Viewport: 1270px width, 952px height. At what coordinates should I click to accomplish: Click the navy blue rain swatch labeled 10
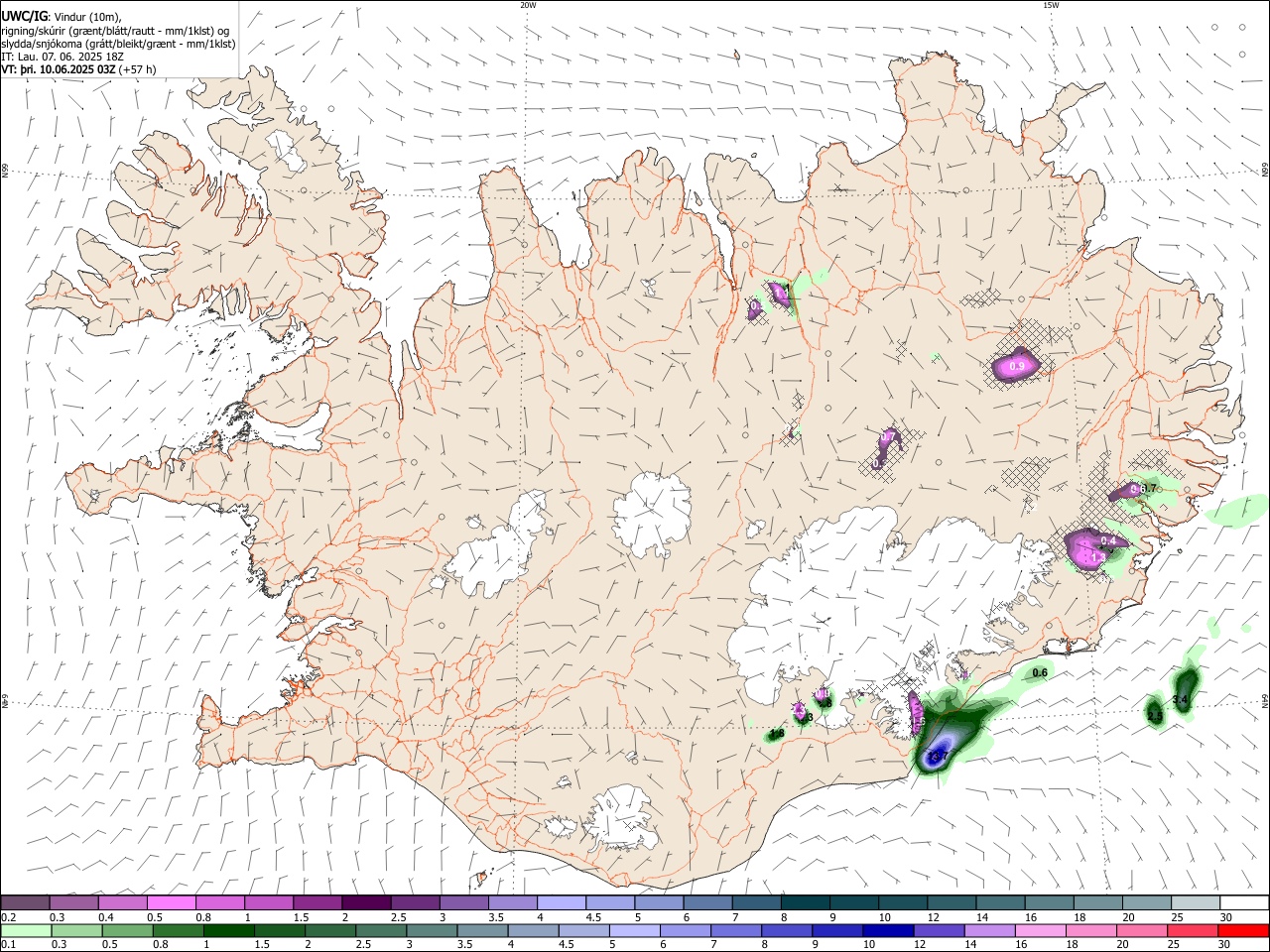click(x=887, y=930)
